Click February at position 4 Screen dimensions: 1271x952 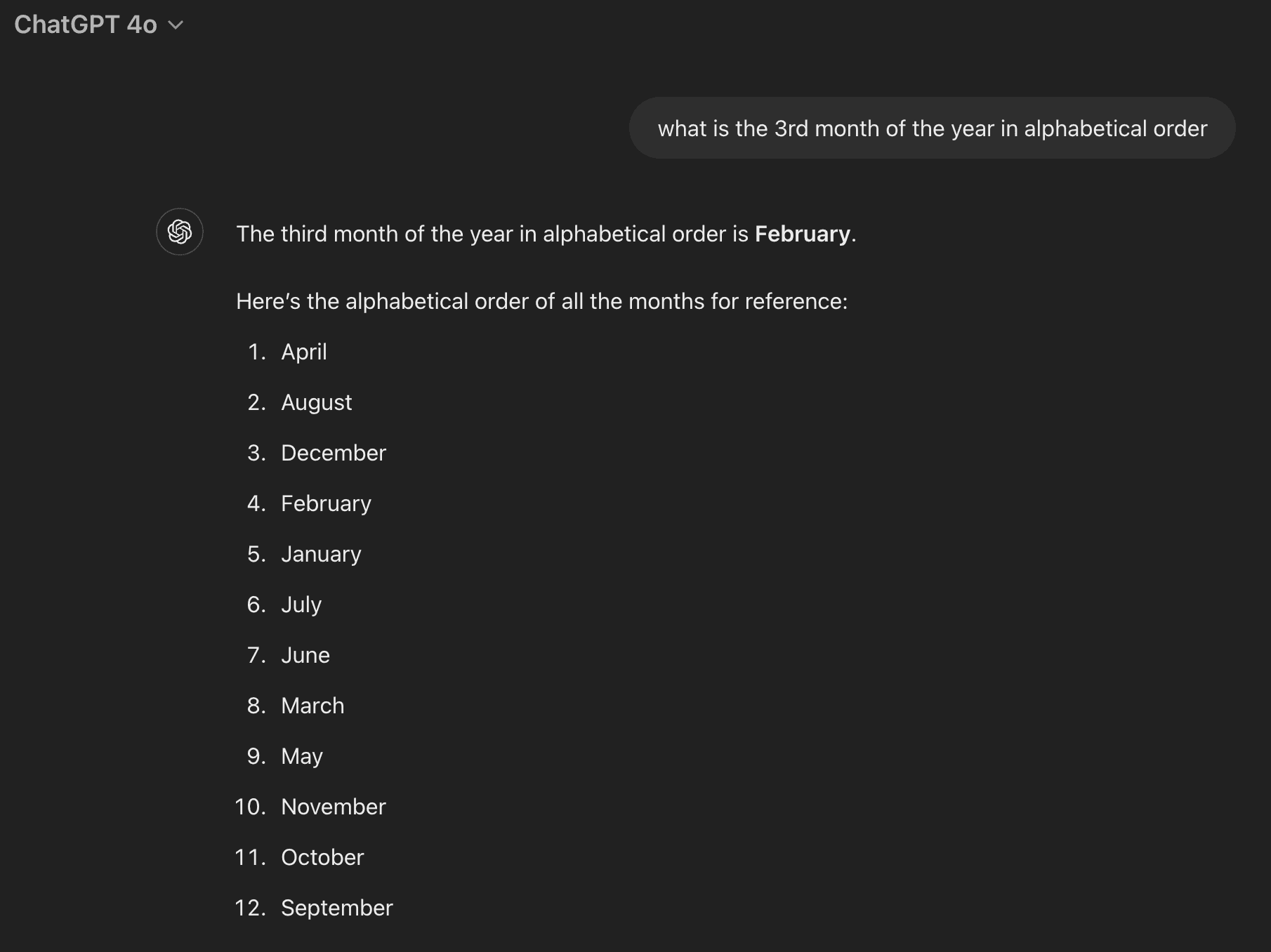326,503
